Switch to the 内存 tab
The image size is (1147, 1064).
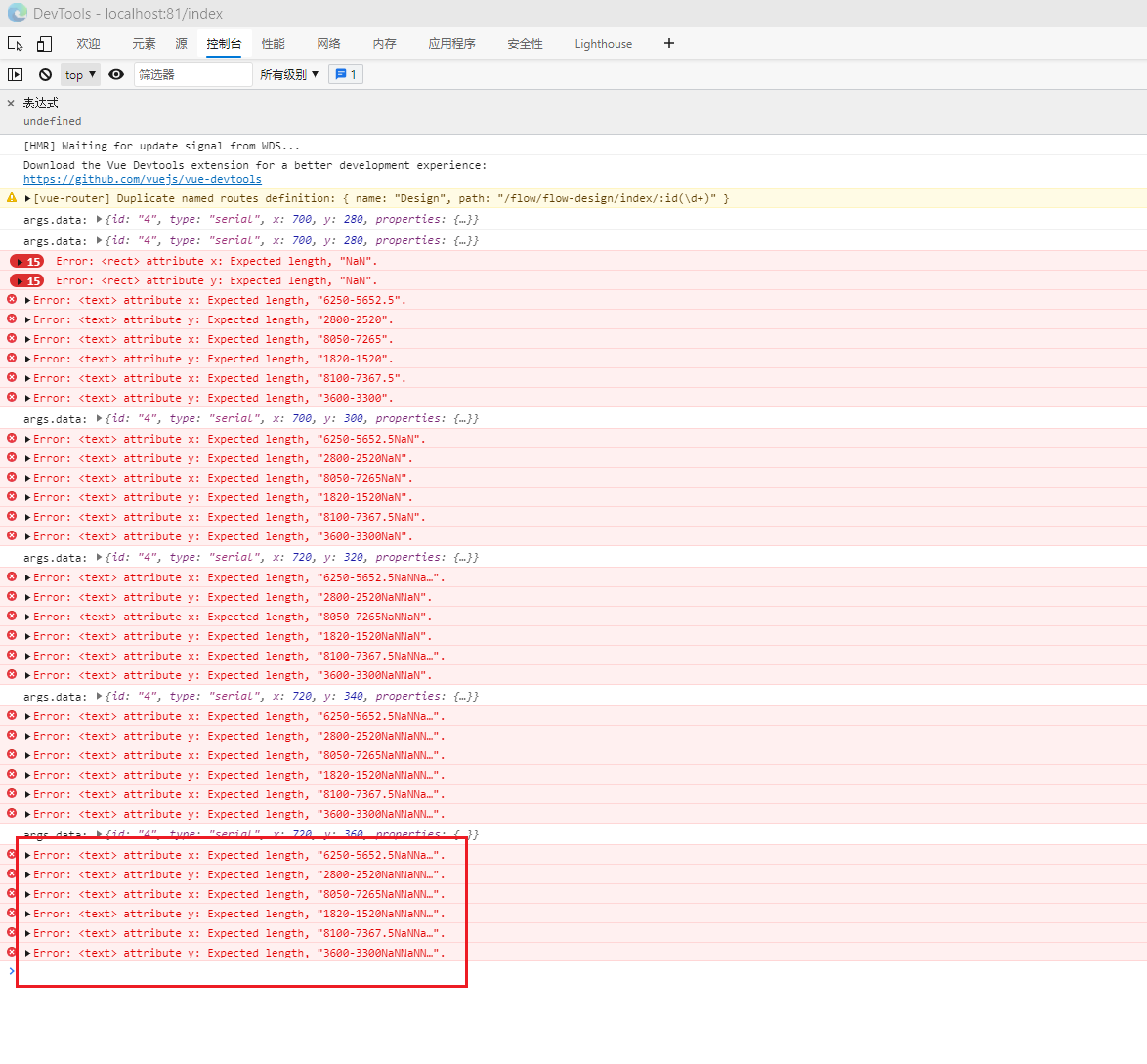(x=384, y=44)
